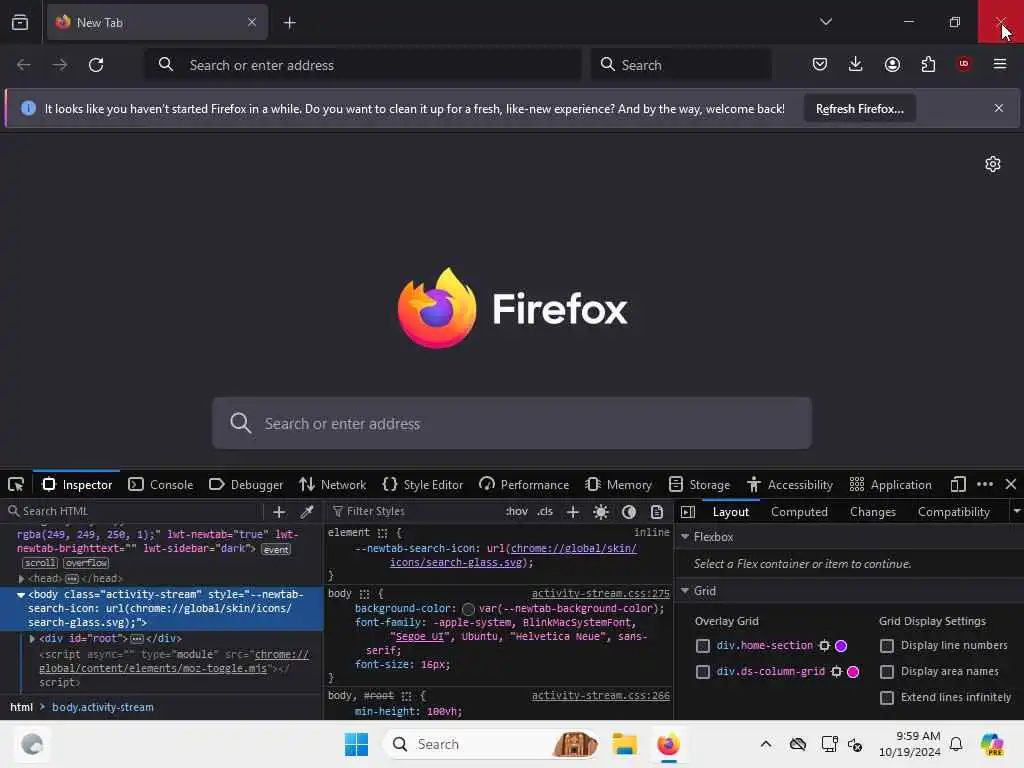This screenshot has height=768, width=1024.
Task: Add a new CSS rule
Action: (x=573, y=512)
